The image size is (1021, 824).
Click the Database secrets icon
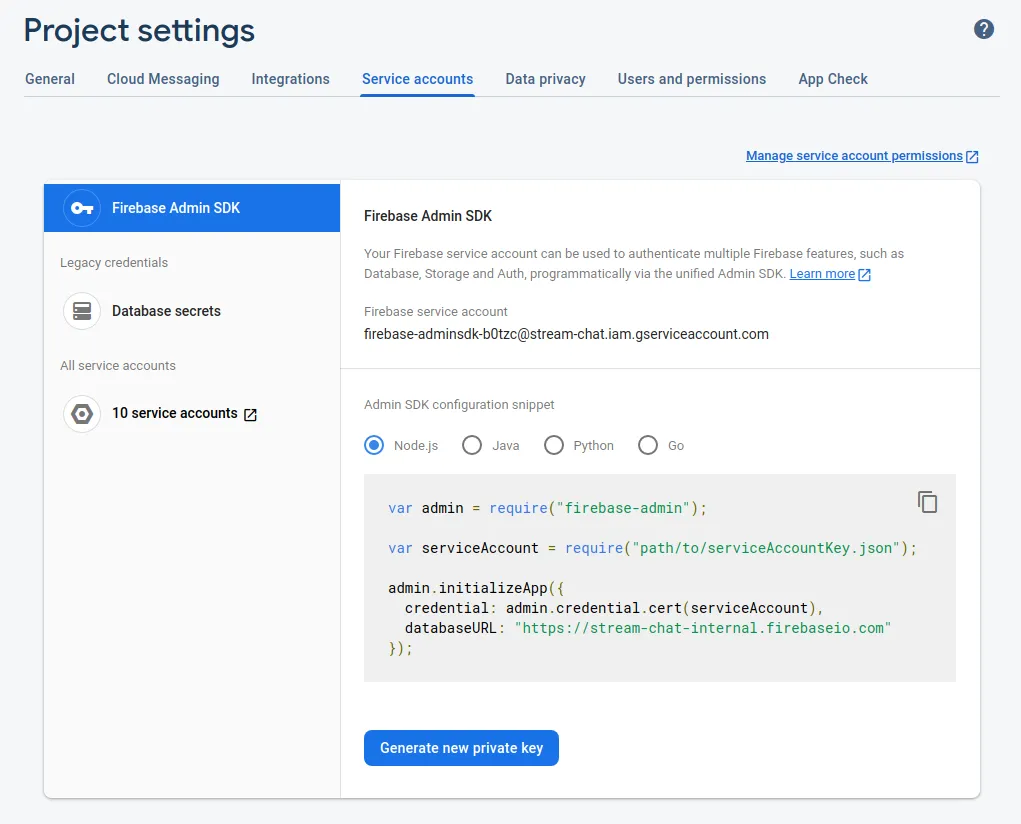coord(81,311)
